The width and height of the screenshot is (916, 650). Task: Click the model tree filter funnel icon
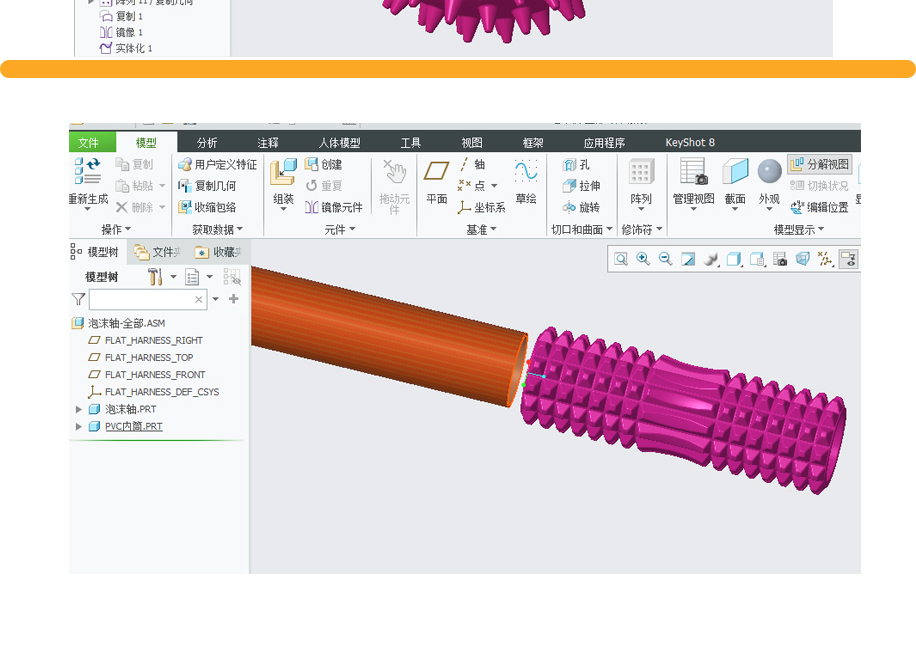[x=78, y=300]
